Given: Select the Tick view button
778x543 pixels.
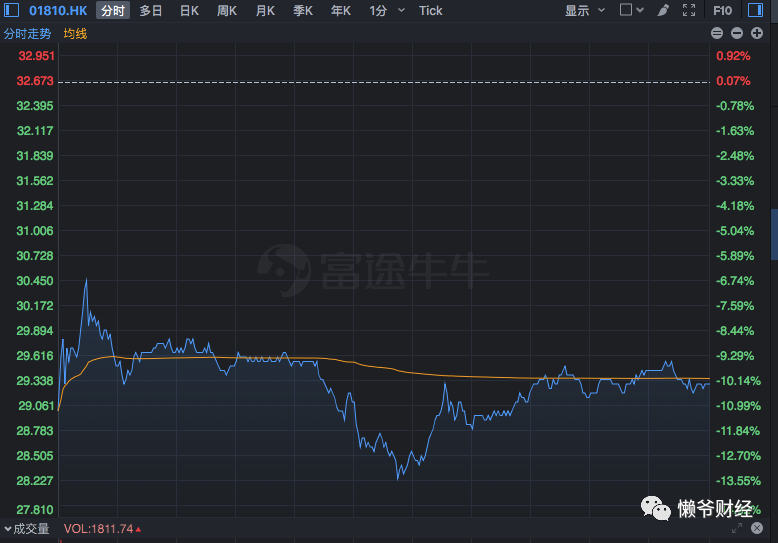Looking at the screenshot, I should tap(430, 10).
